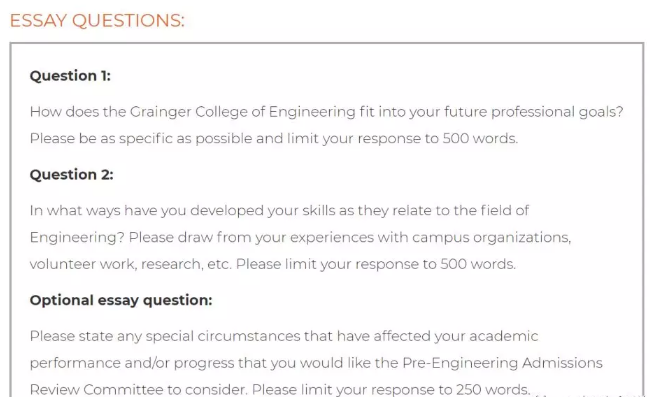Click the words Pre-Engineering Admissions
The image size is (650, 397).
[502, 363]
